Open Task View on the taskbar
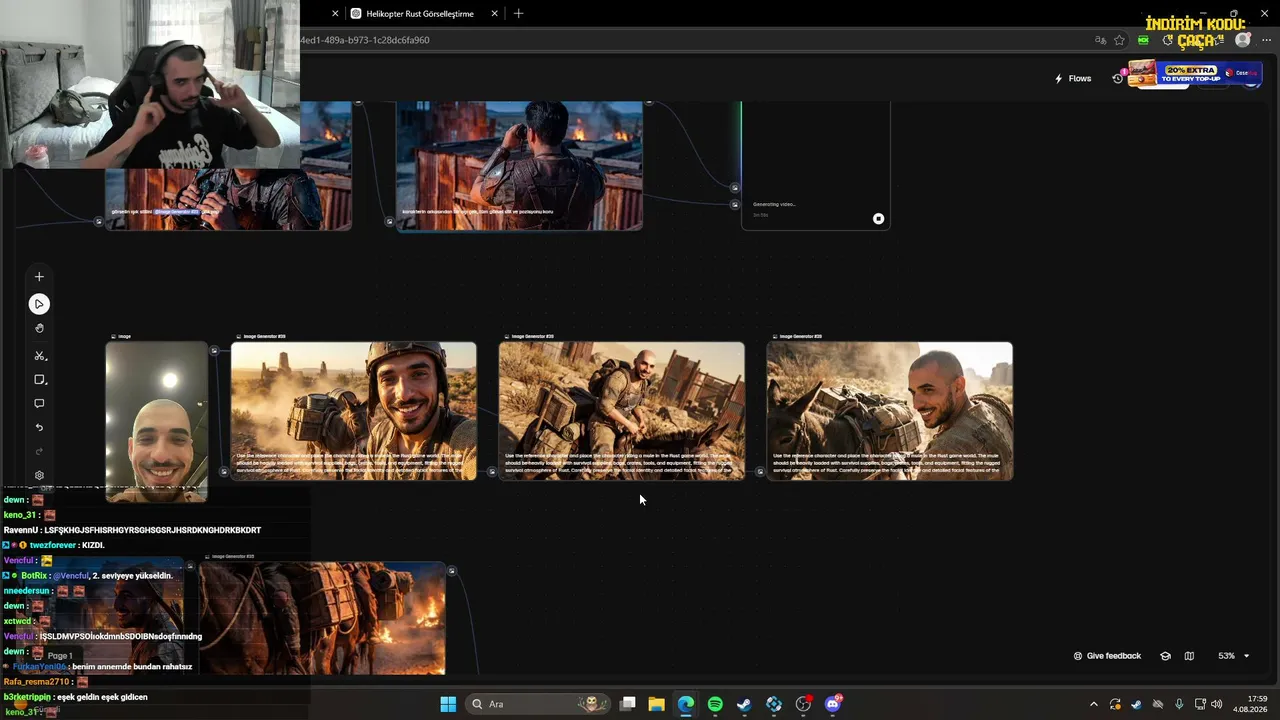1280x720 pixels. pos(628,704)
